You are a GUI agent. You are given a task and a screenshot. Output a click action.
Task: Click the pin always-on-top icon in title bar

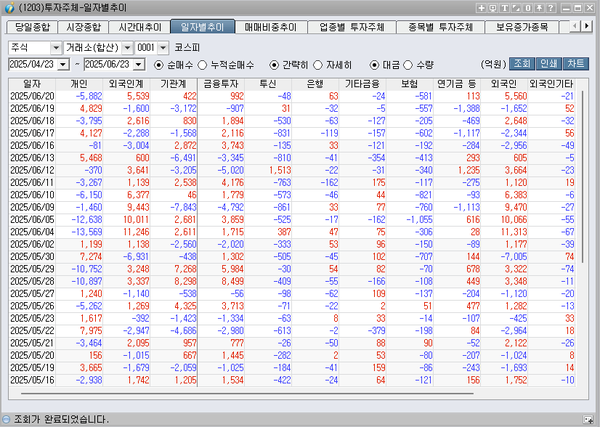pyautogui.click(x=539, y=8)
